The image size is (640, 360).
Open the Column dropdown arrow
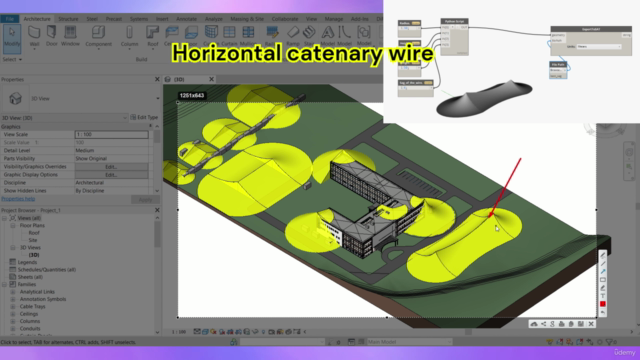point(129,49)
